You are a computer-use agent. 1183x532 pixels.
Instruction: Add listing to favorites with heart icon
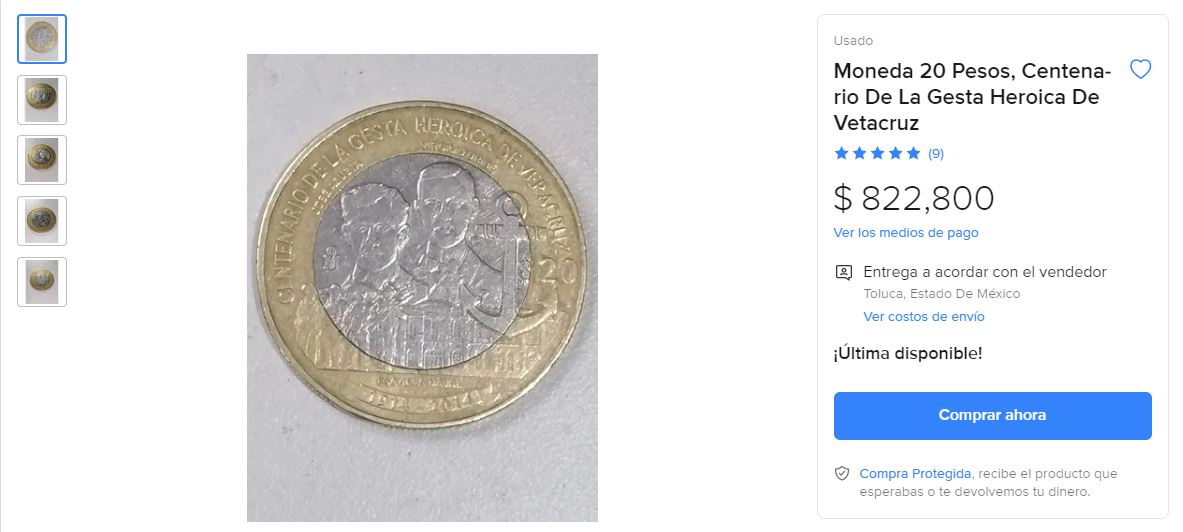click(1140, 69)
